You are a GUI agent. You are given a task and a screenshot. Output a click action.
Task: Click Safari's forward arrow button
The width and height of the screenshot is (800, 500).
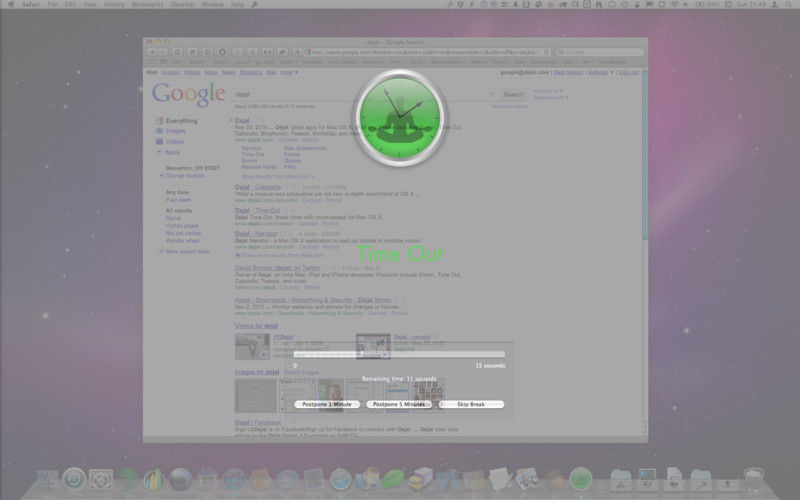point(163,52)
